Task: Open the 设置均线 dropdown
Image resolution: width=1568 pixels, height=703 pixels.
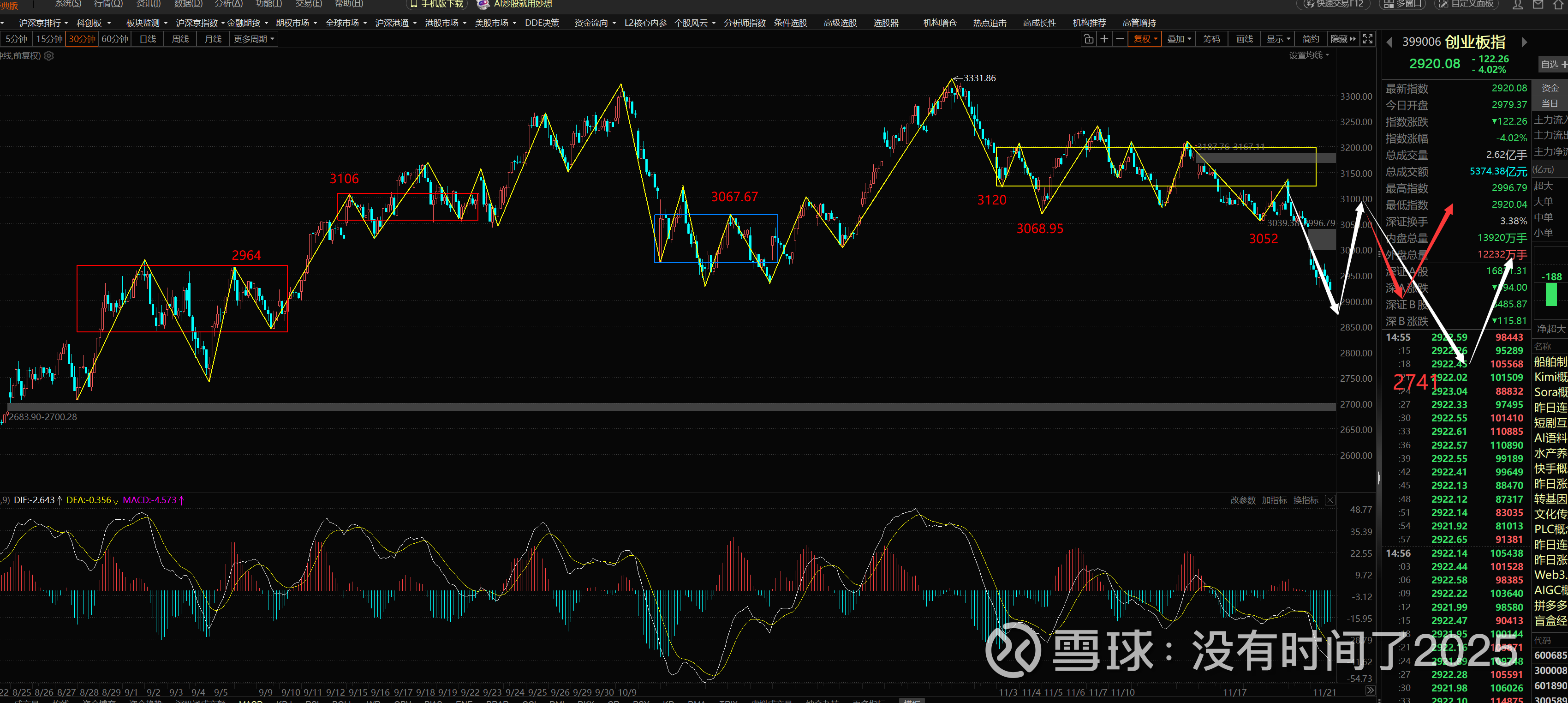Action: (x=1309, y=55)
